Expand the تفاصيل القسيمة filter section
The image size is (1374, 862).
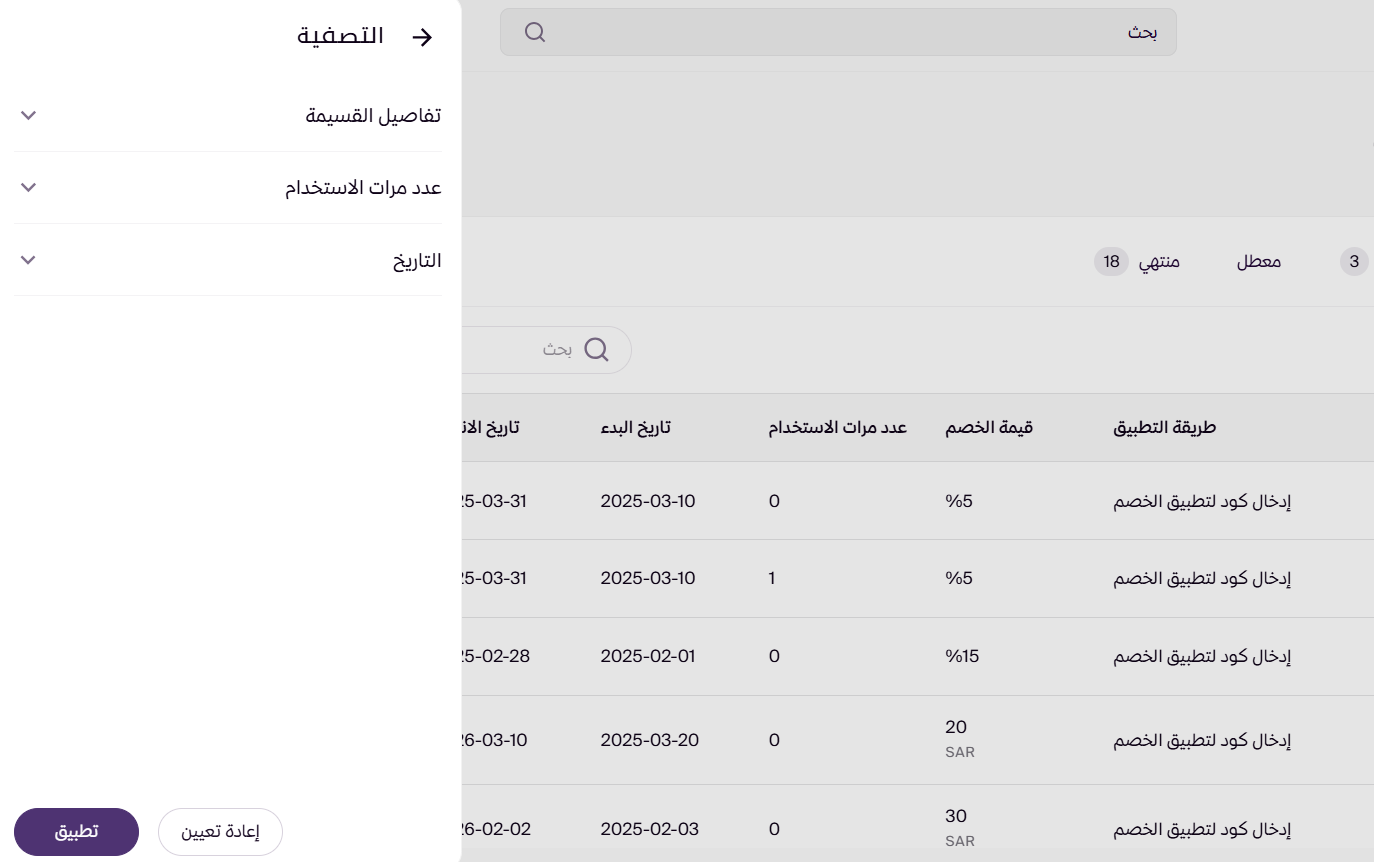(228, 116)
